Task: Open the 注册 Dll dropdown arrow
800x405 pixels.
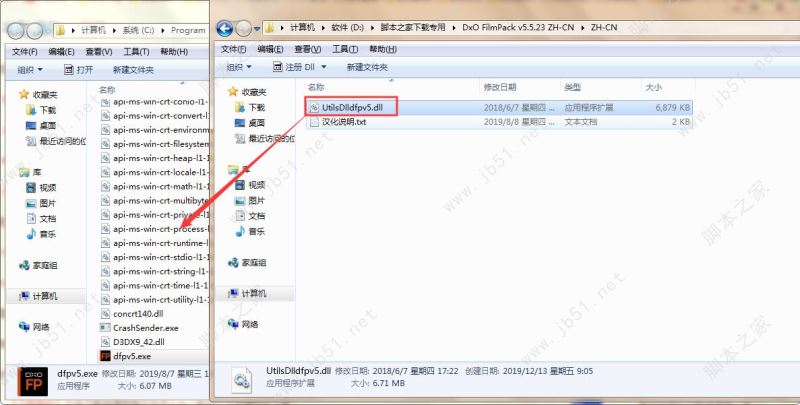Action: pyautogui.click(x=323, y=67)
